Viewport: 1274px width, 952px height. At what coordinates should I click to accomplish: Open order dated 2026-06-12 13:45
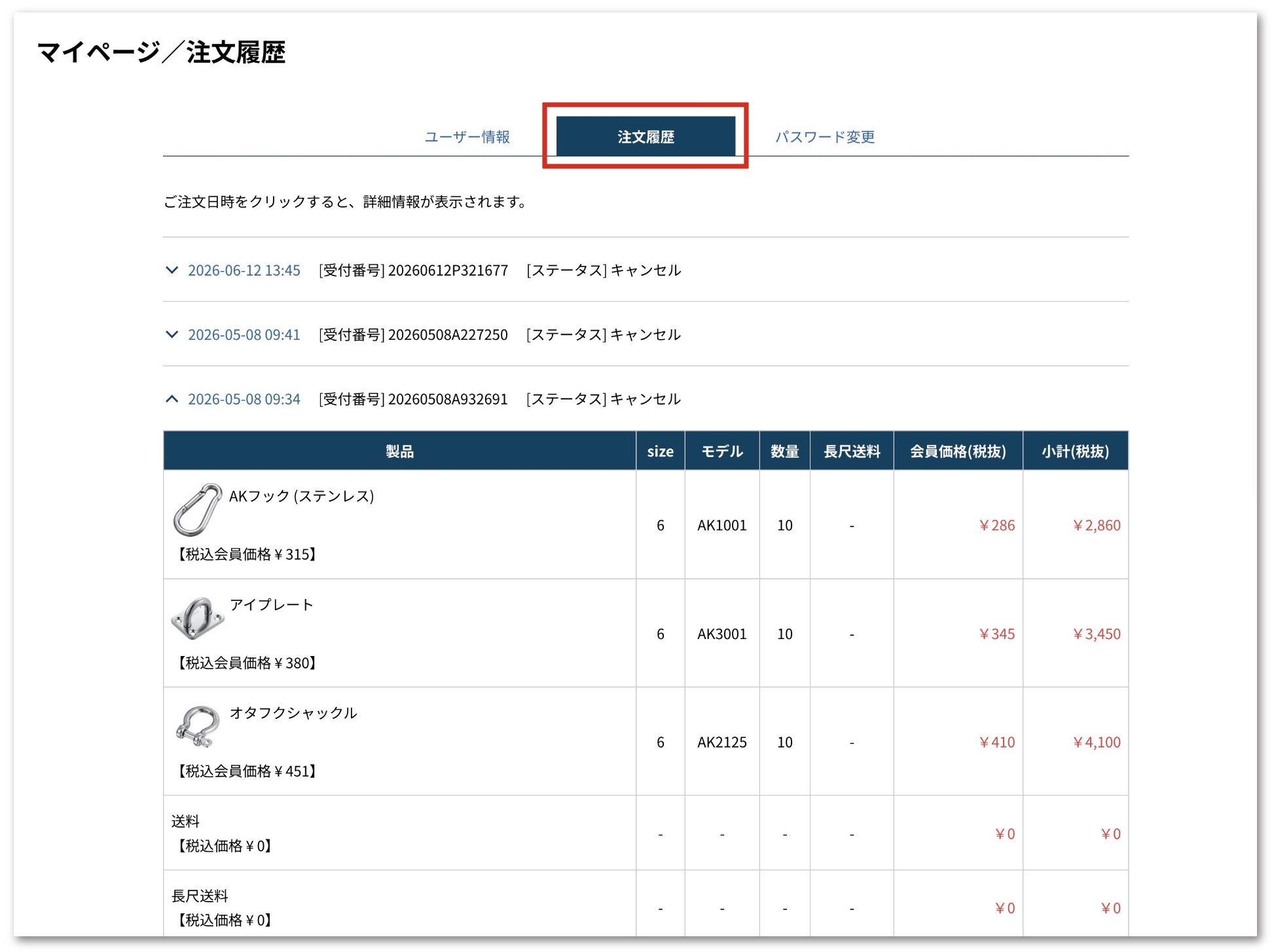point(244,270)
